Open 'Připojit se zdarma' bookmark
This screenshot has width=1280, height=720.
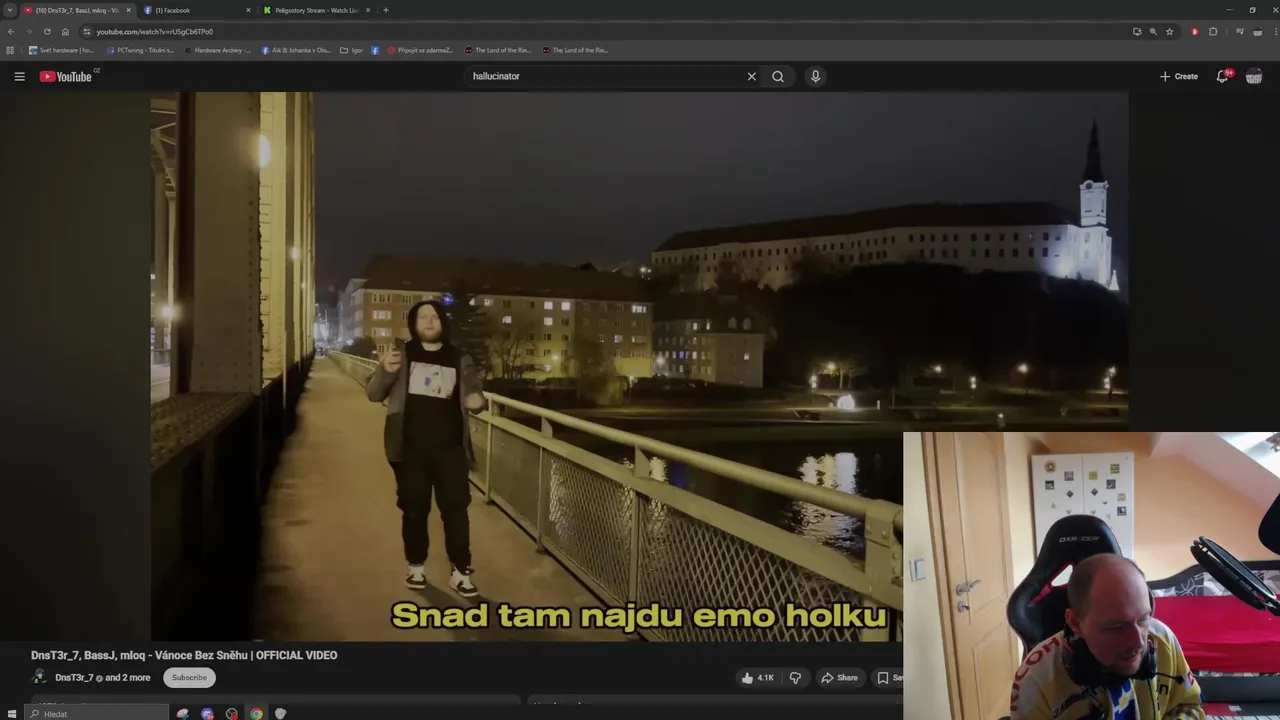[420, 50]
